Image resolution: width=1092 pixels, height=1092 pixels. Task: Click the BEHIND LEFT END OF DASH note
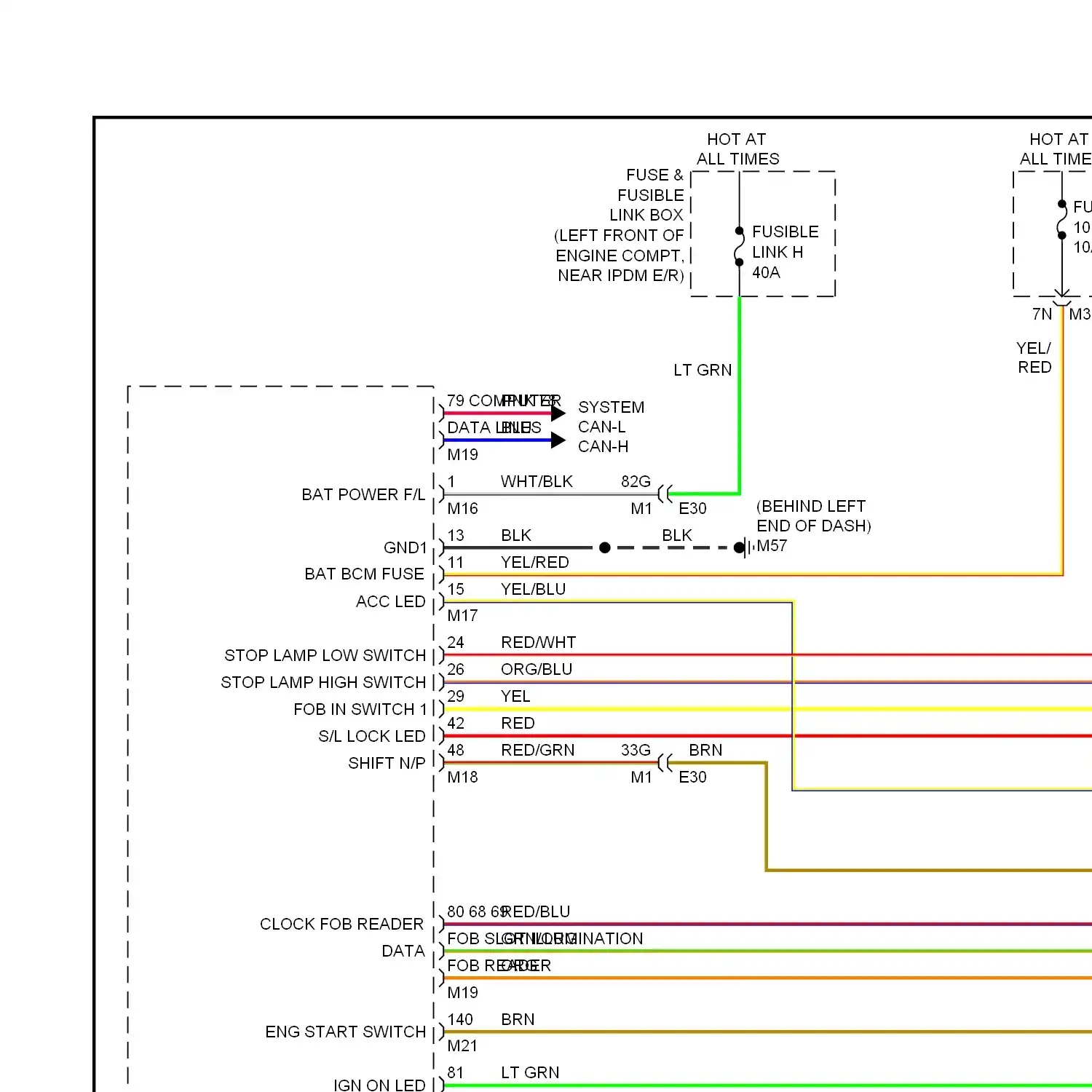tap(813, 516)
